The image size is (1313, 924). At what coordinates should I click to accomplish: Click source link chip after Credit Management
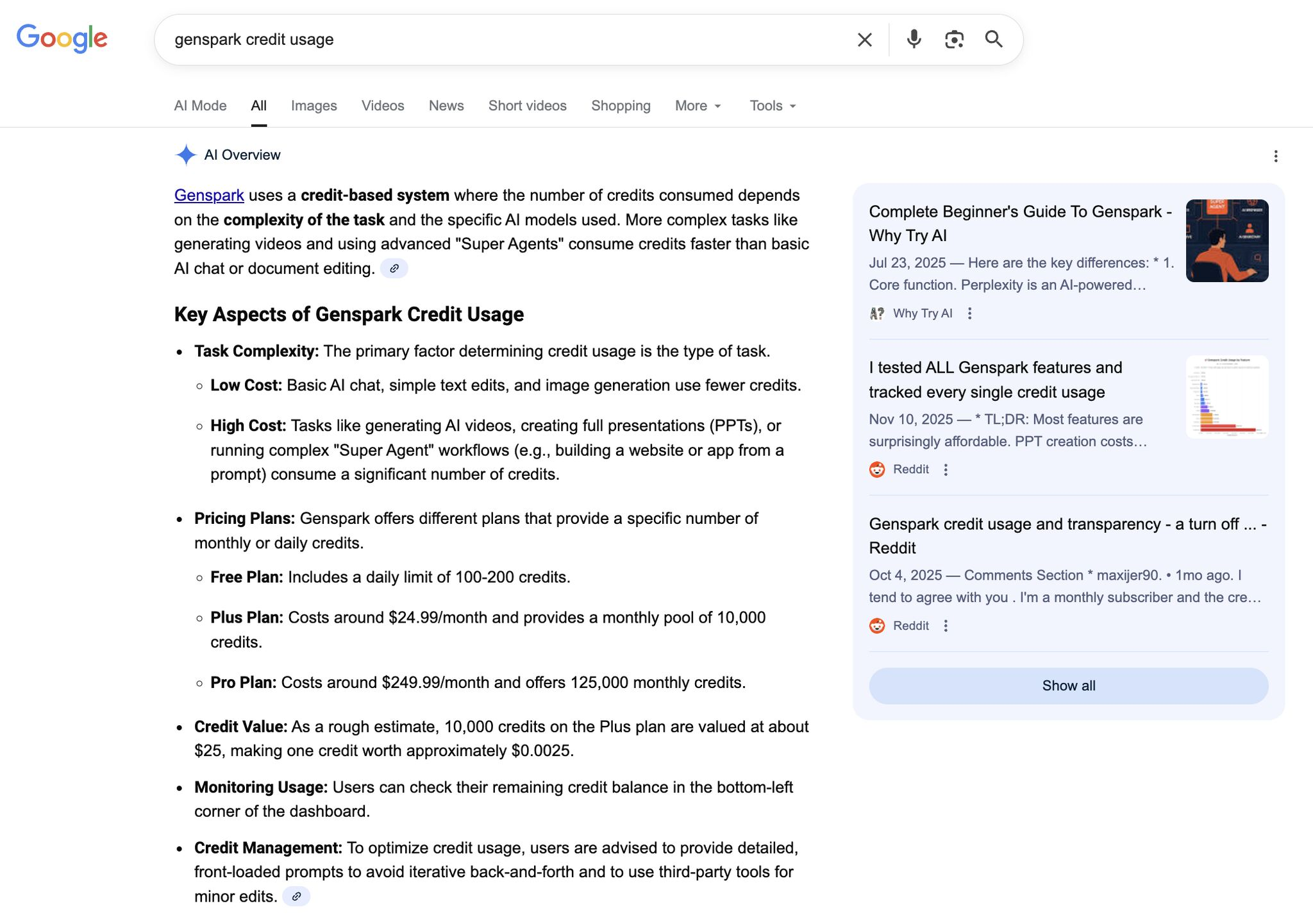tap(296, 896)
